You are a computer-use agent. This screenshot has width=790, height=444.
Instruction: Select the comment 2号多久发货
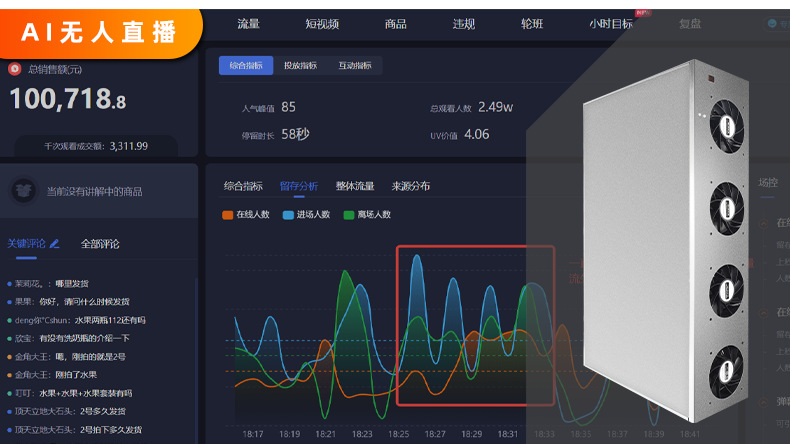103,411
